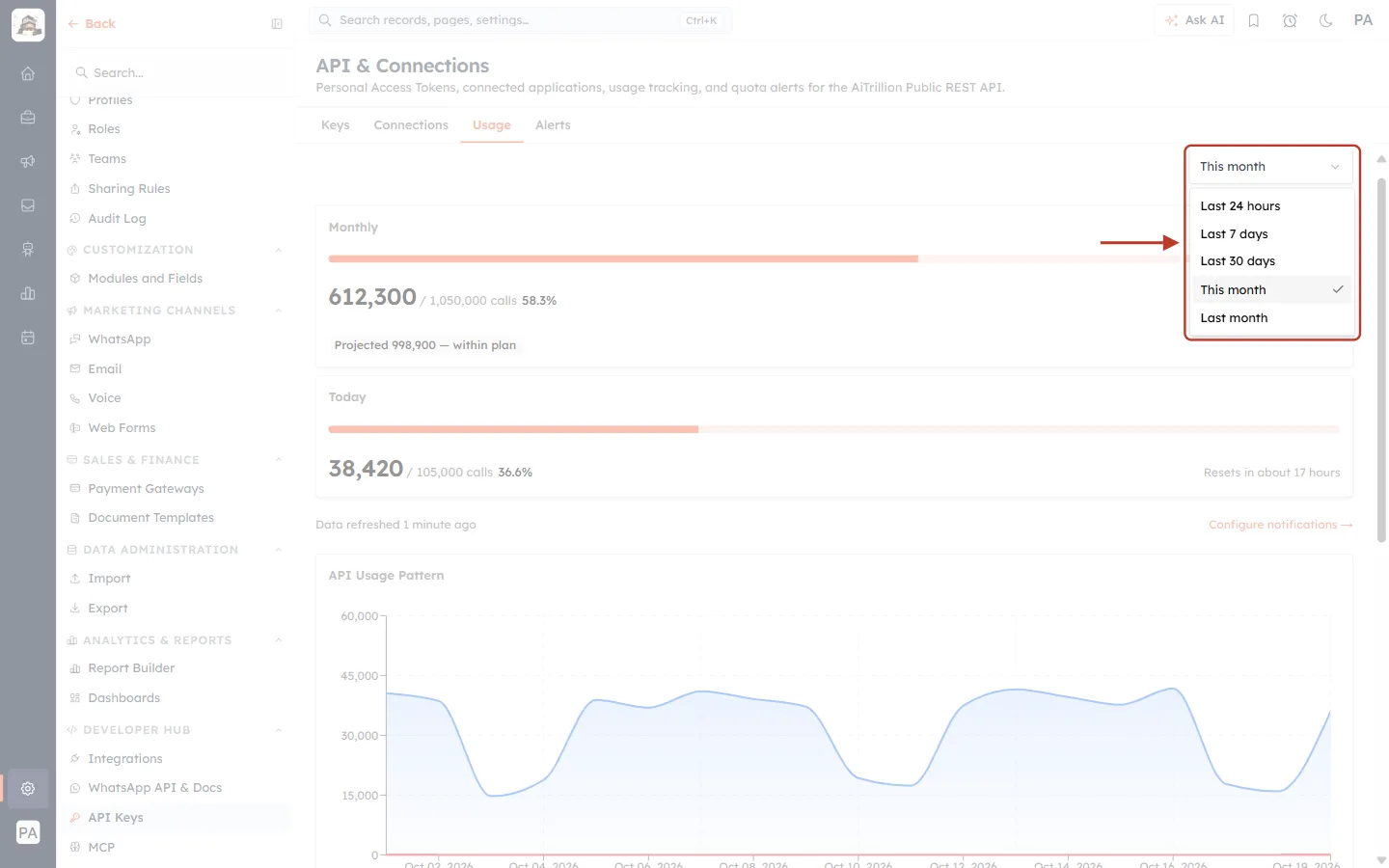Open the inbox icon in left rail

coord(28,205)
